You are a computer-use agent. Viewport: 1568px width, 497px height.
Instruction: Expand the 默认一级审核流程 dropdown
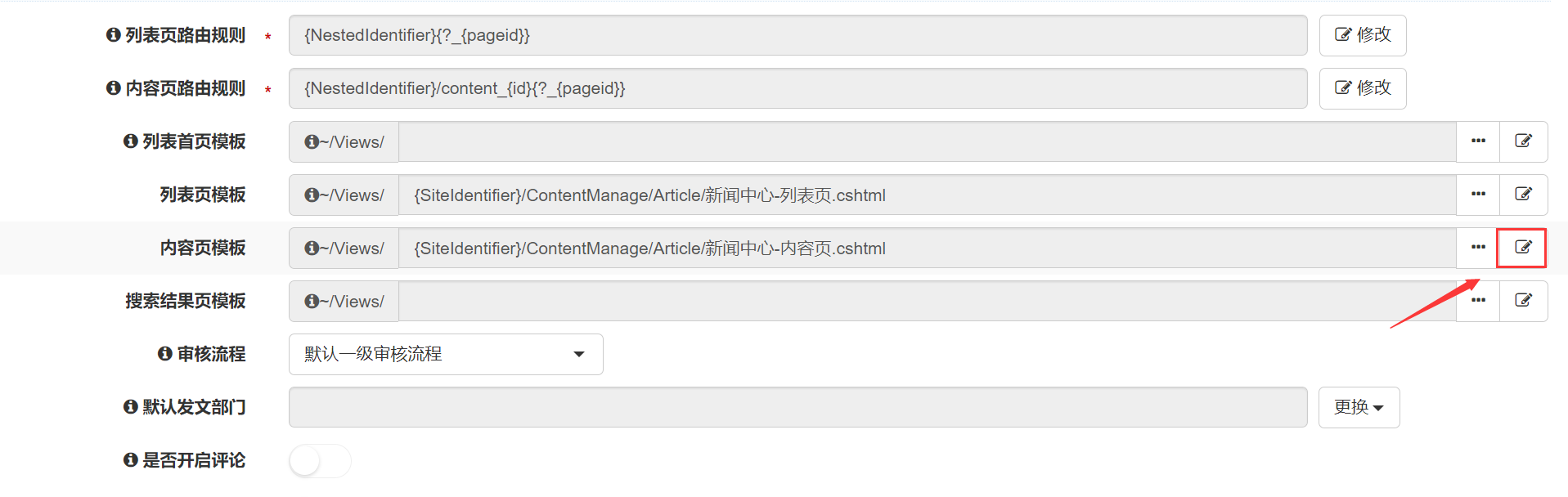tap(445, 354)
